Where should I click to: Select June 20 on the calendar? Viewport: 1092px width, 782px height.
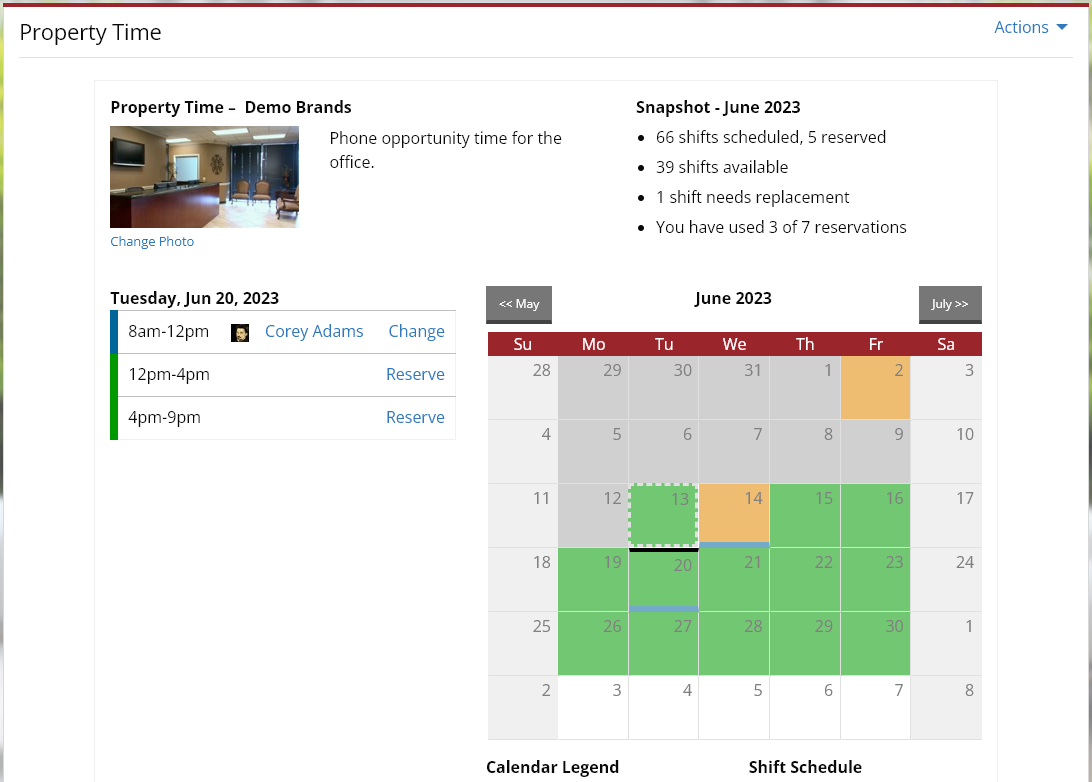coord(663,580)
